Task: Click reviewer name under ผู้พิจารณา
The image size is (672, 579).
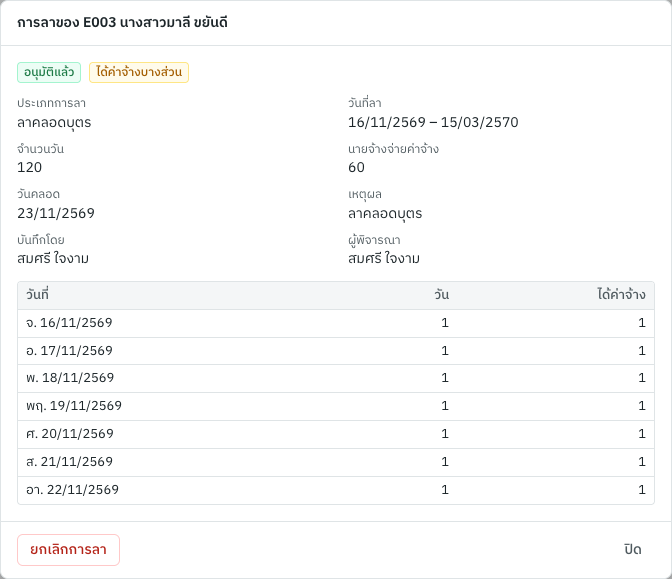Action: click(x=384, y=258)
